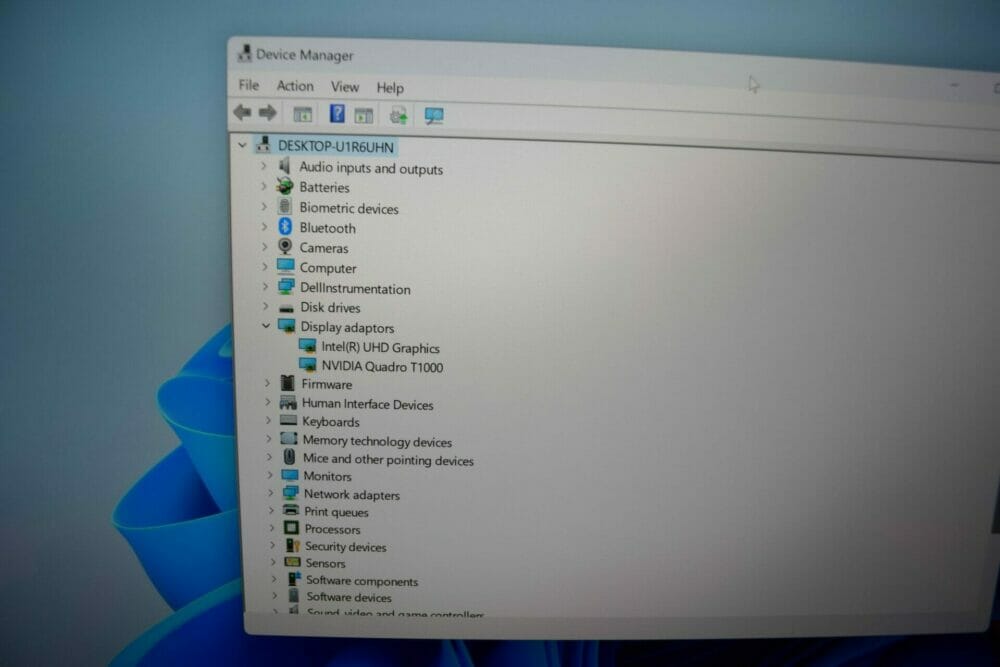Image resolution: width=1000 pixels, height=667 pixels.
Task: Click the Display adaptors icon
Action: point(287,326)
